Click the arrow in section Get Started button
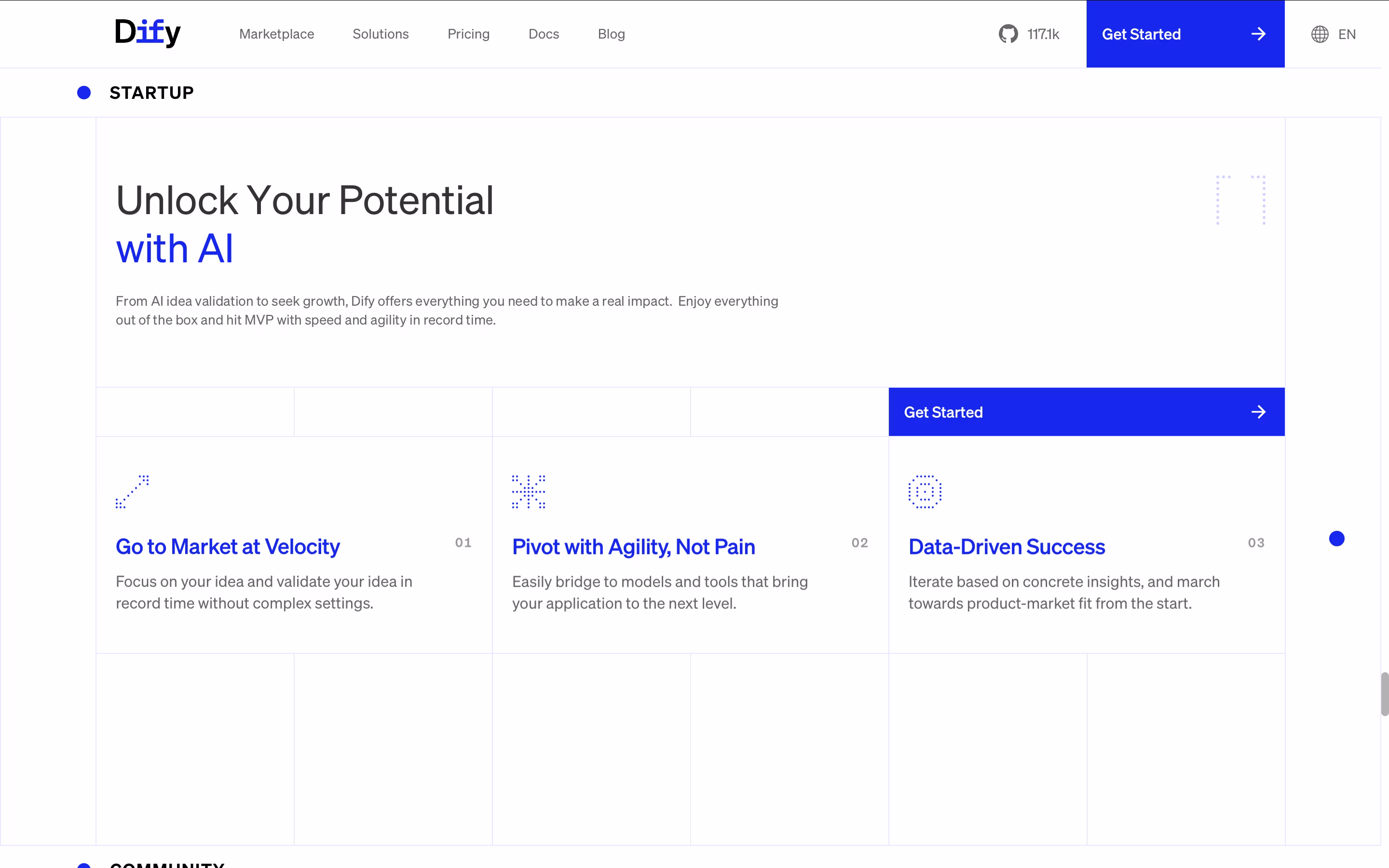 1258,412
